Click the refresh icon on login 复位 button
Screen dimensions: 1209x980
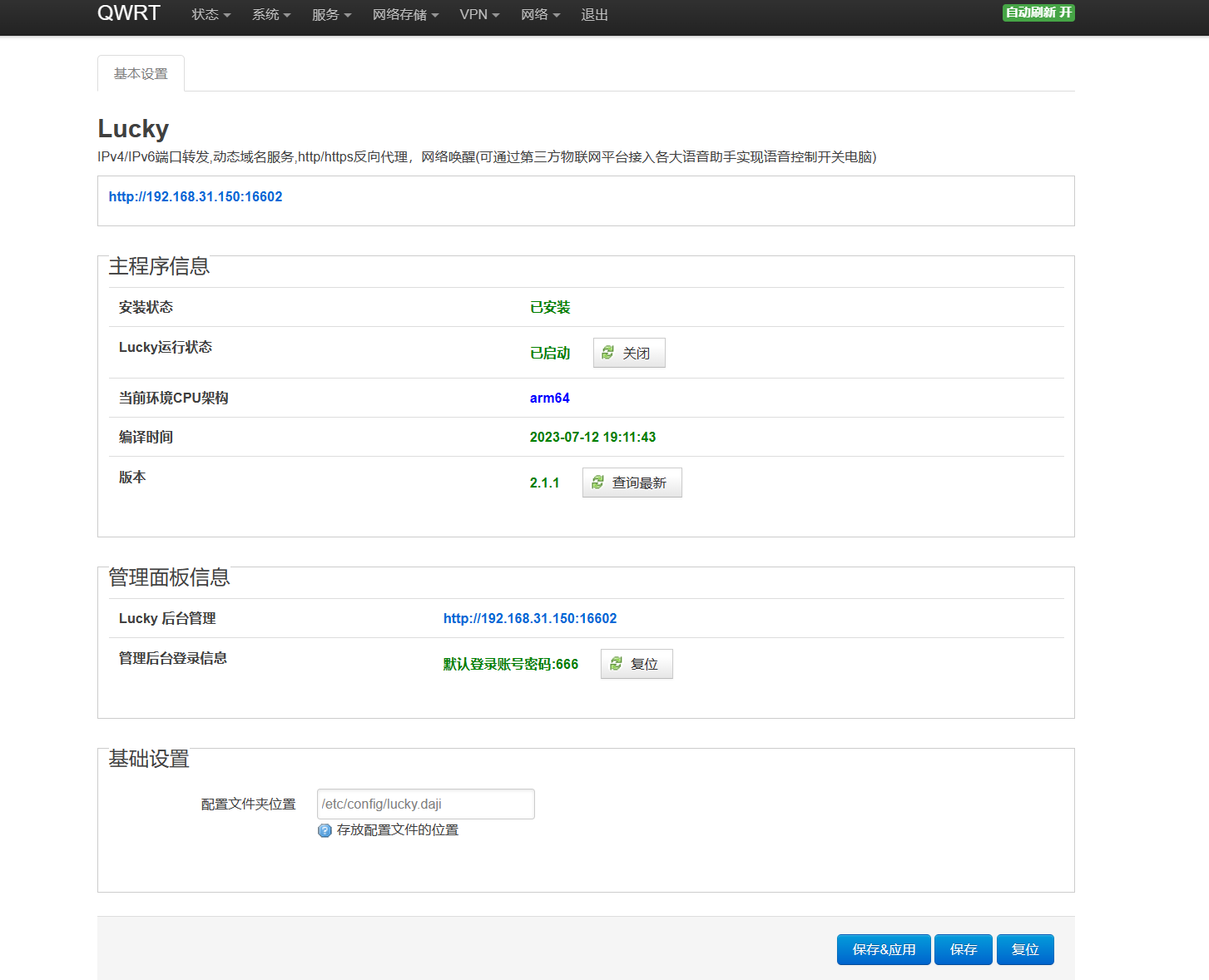616,663
